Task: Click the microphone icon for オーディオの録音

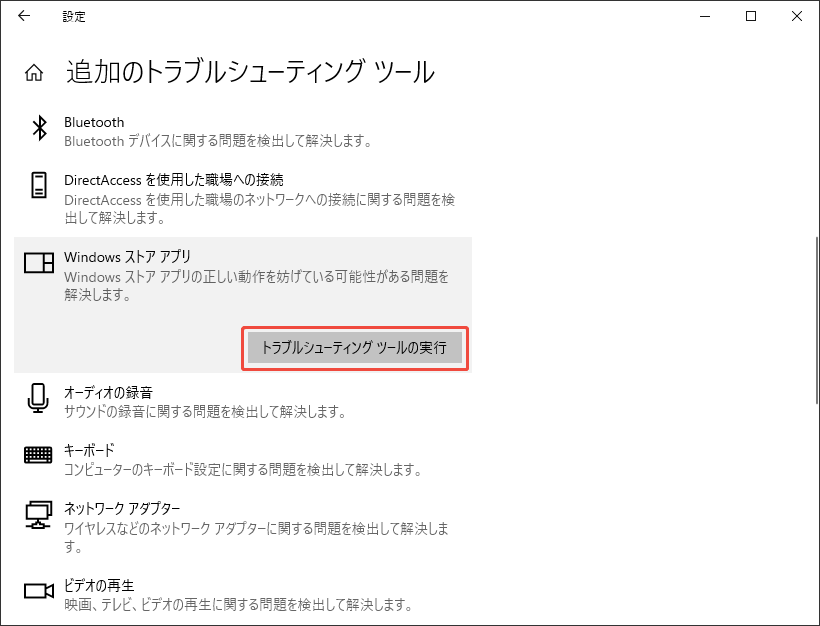Action: point(38,398)
